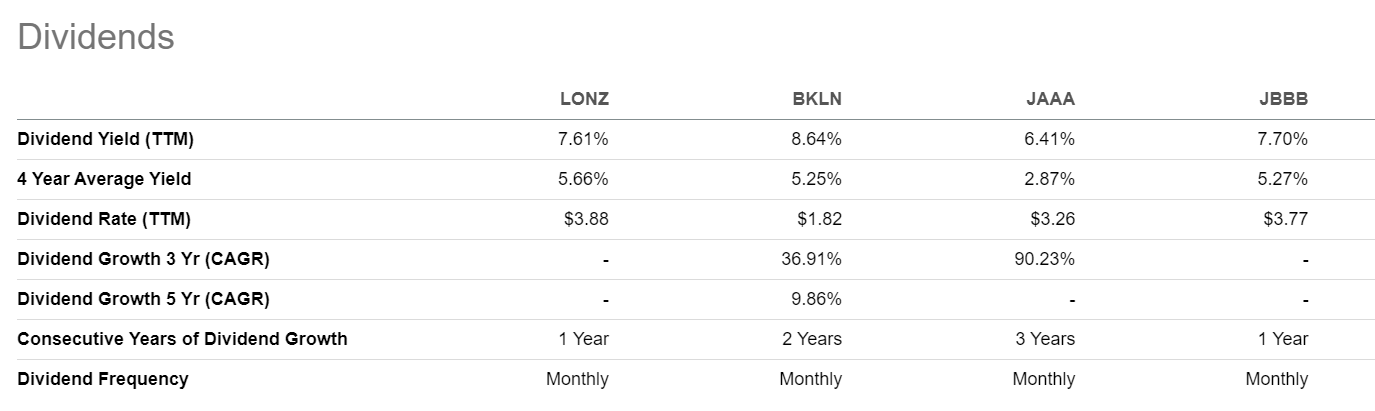Screen dimensions: 1375x411
Task: Select LONZ's 5.66% four-year average yield
Action: (584, 179)
